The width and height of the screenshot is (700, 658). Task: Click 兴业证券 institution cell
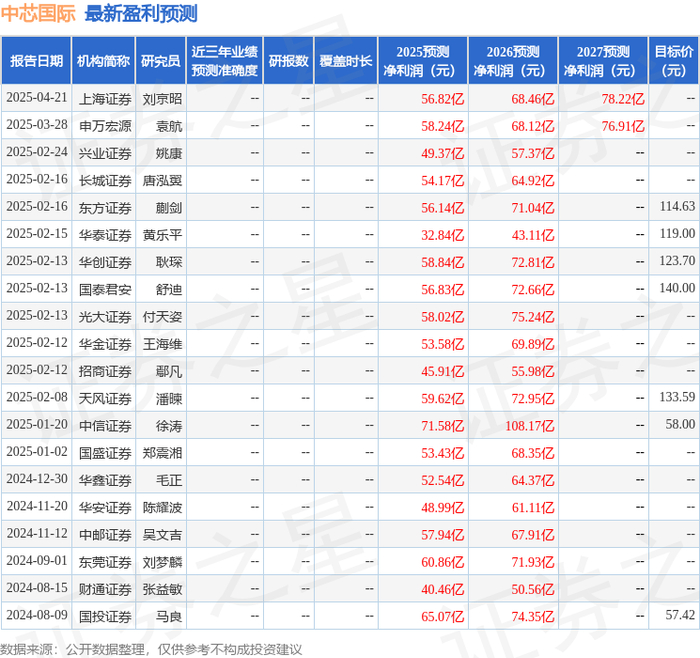pos(105,153)
